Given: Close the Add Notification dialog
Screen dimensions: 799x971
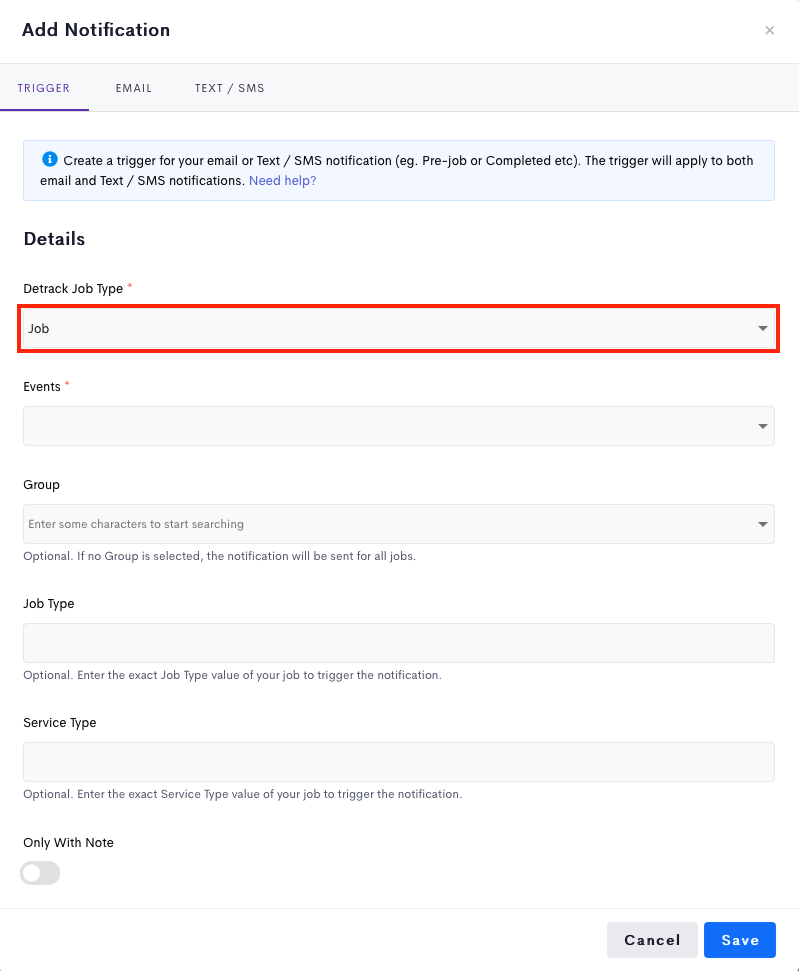Looking at the screenshot, I should tap(769, 30).
